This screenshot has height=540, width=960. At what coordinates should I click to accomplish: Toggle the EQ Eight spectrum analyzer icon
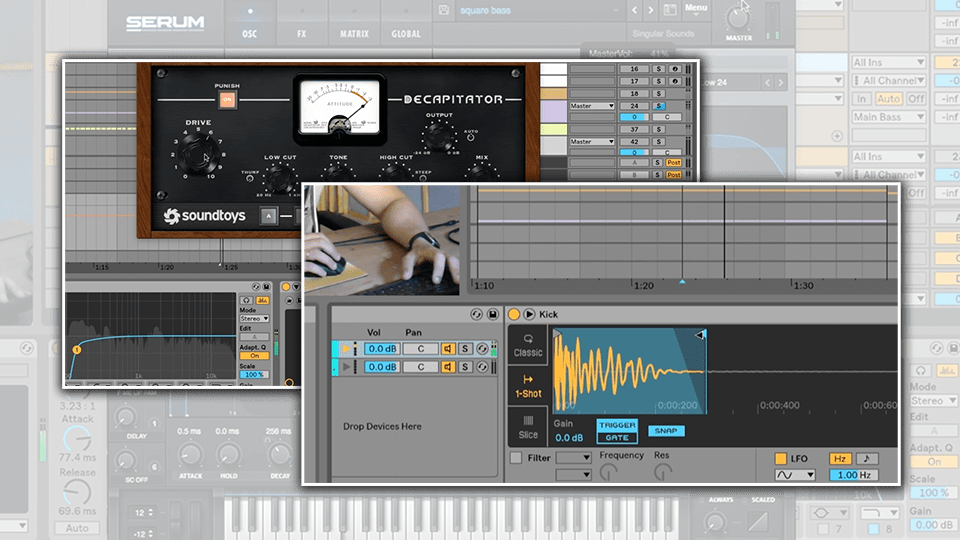[x=263, y=300]
